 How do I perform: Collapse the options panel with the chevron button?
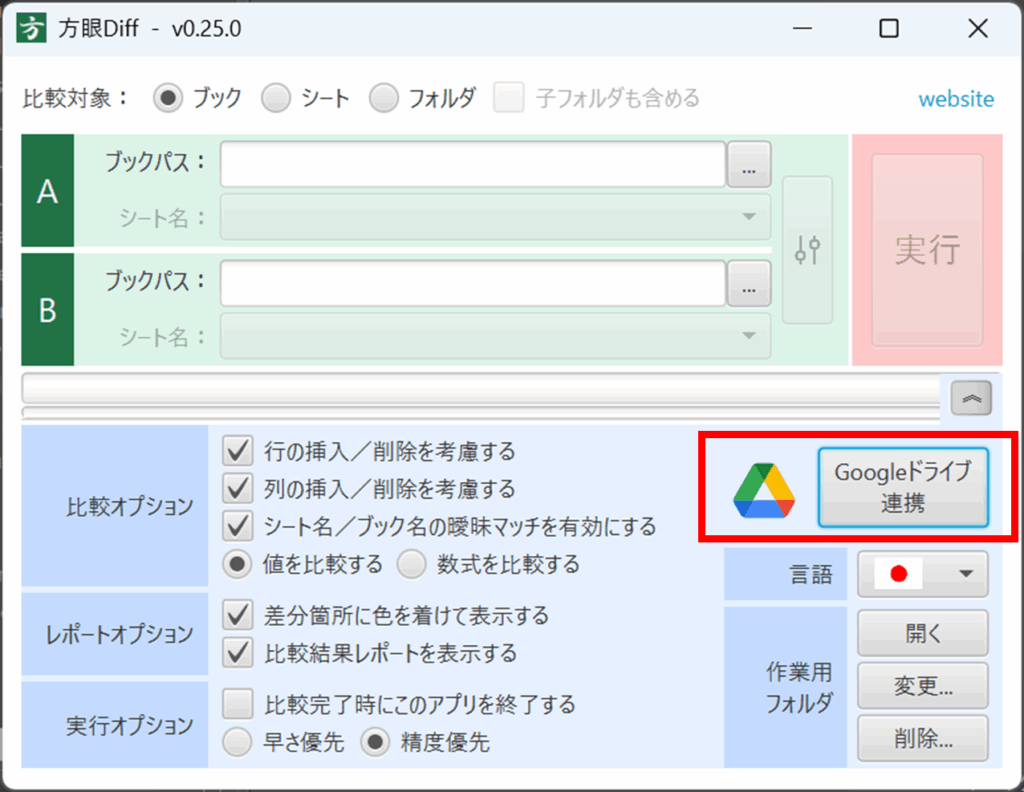[971, 399]
